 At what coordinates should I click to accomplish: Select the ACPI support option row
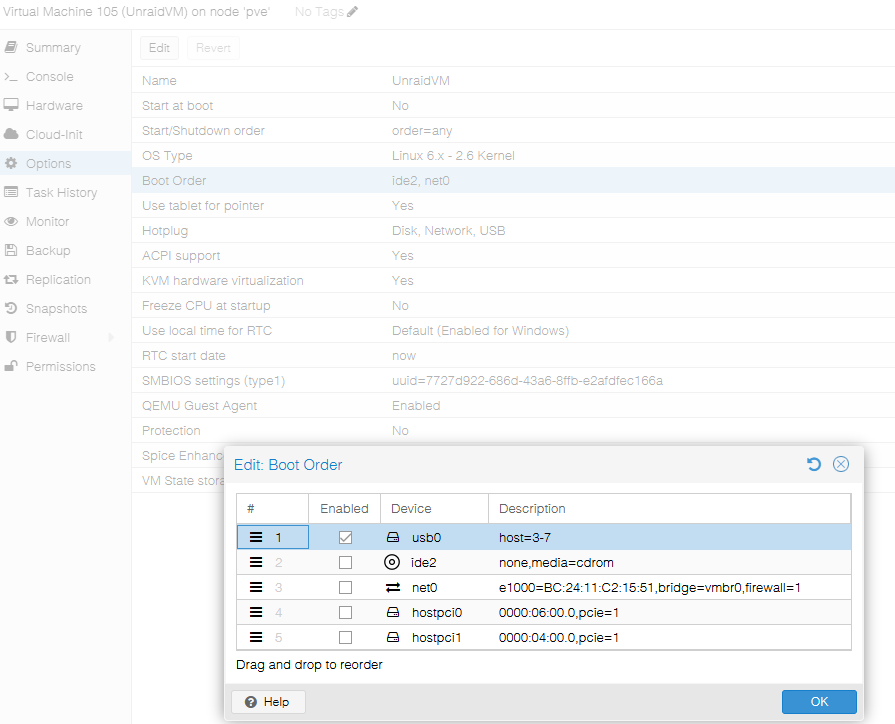513,255
